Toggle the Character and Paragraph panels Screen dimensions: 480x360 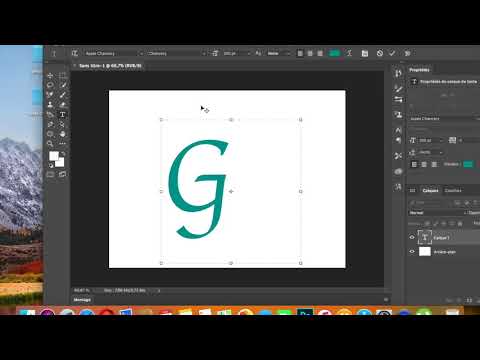click(365, 53)
